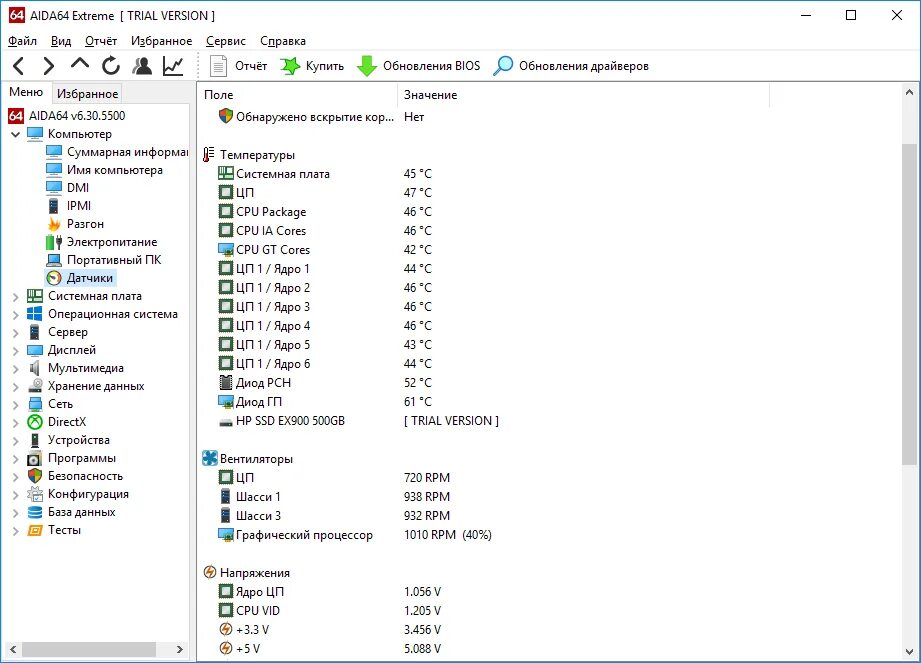Click the Xbox icon beside DirectX

click(x=35, y=422)
